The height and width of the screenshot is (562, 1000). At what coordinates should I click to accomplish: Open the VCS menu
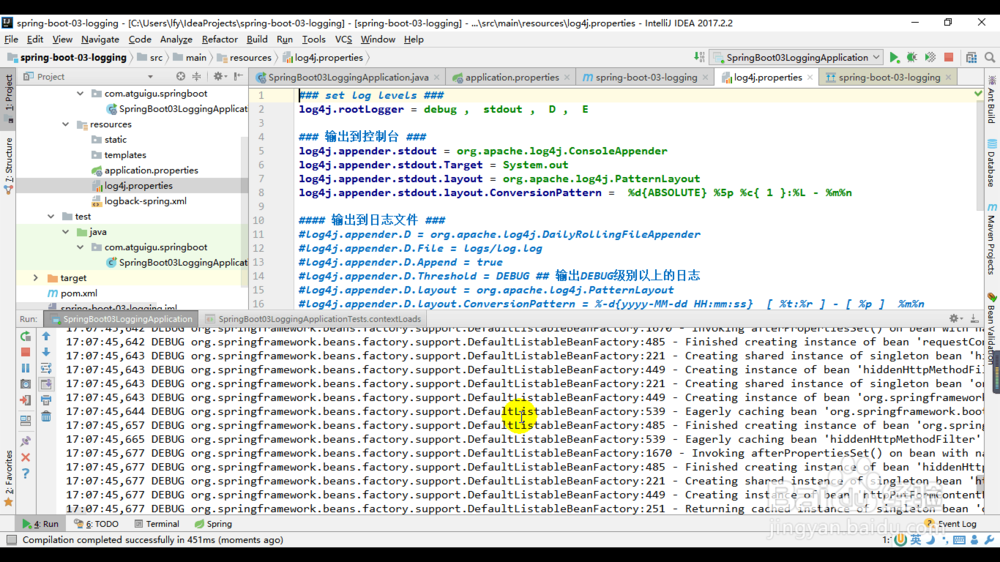[343, 40]
